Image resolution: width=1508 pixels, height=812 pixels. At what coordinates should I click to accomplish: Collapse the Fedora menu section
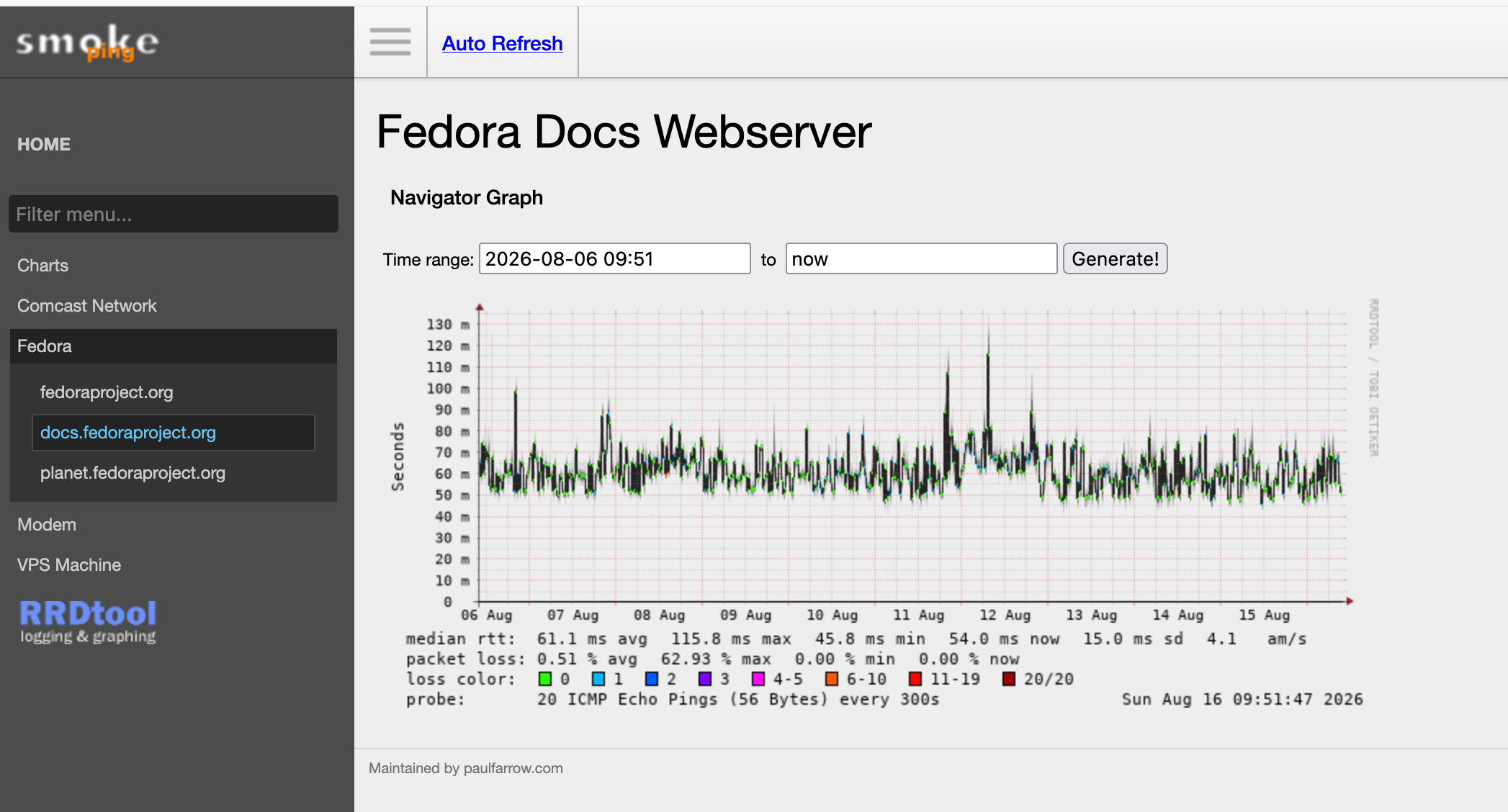(x=174, y=346)
